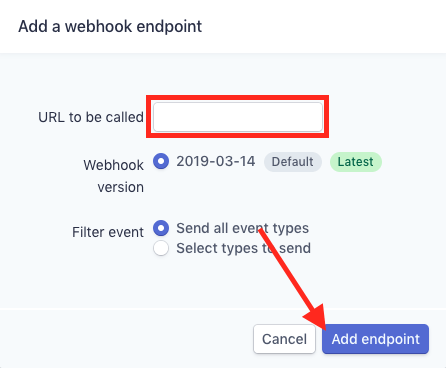Viewport: 446px width, 368px height.
Task: Click the 2019-03-14 version date text
Action: point(216,161)
